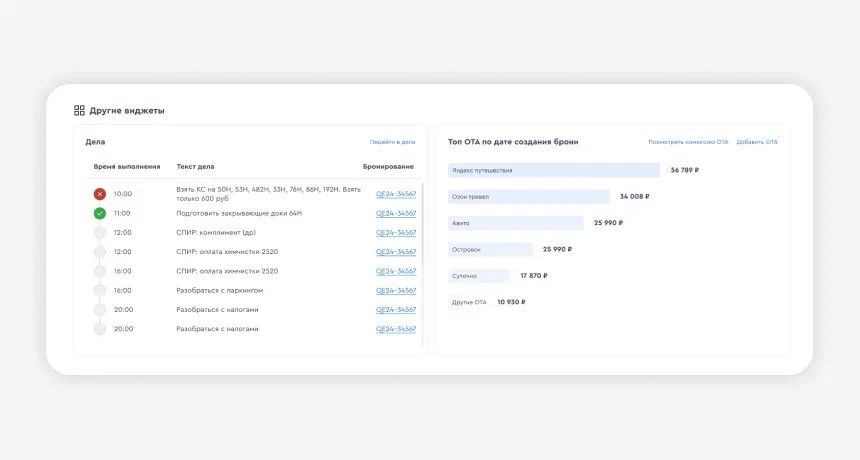Click Добавить ОТА link
The width and height of the screenshot is (860, 460).
pos(757,142)
